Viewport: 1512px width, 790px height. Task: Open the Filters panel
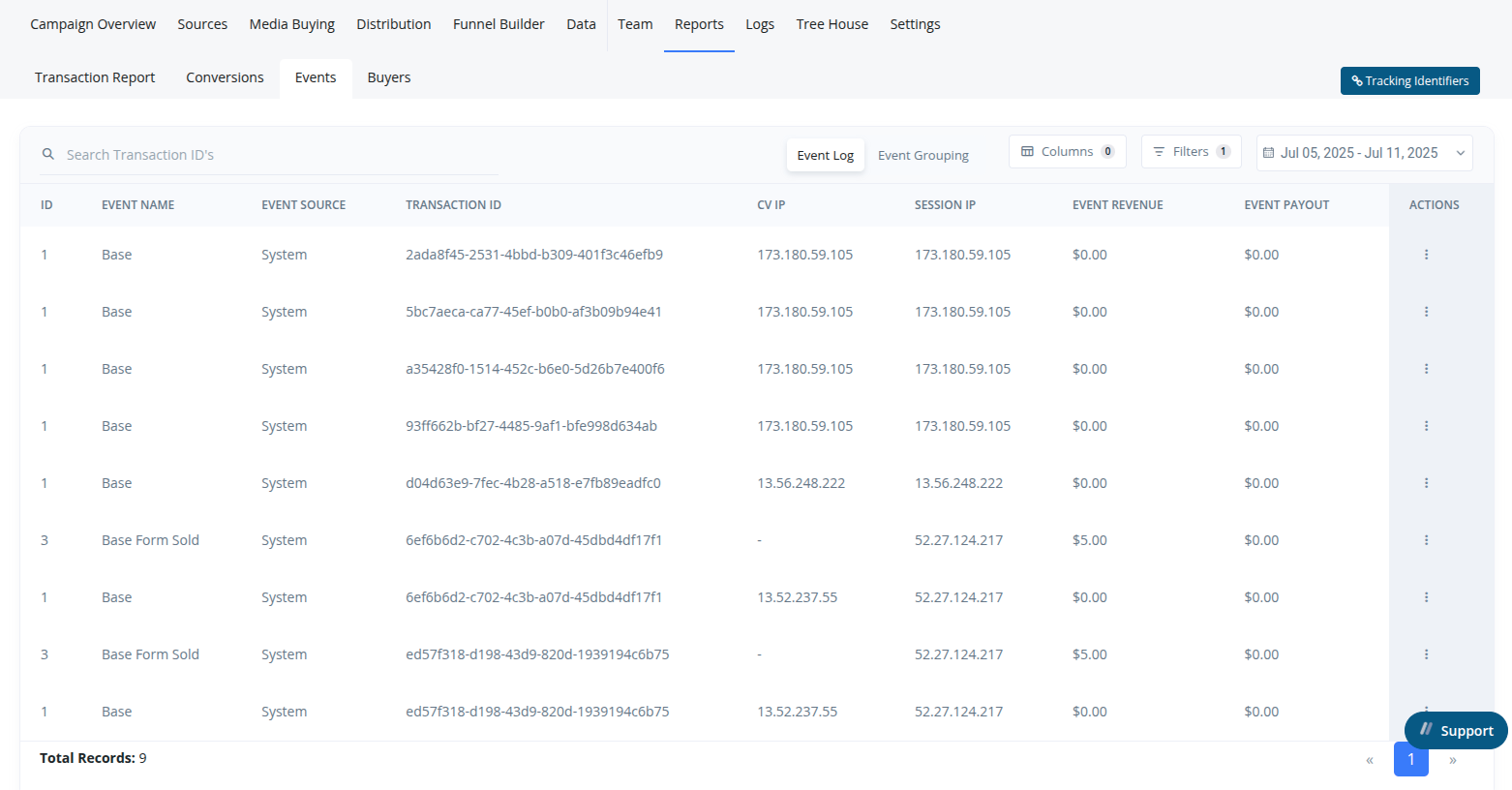1191,152
